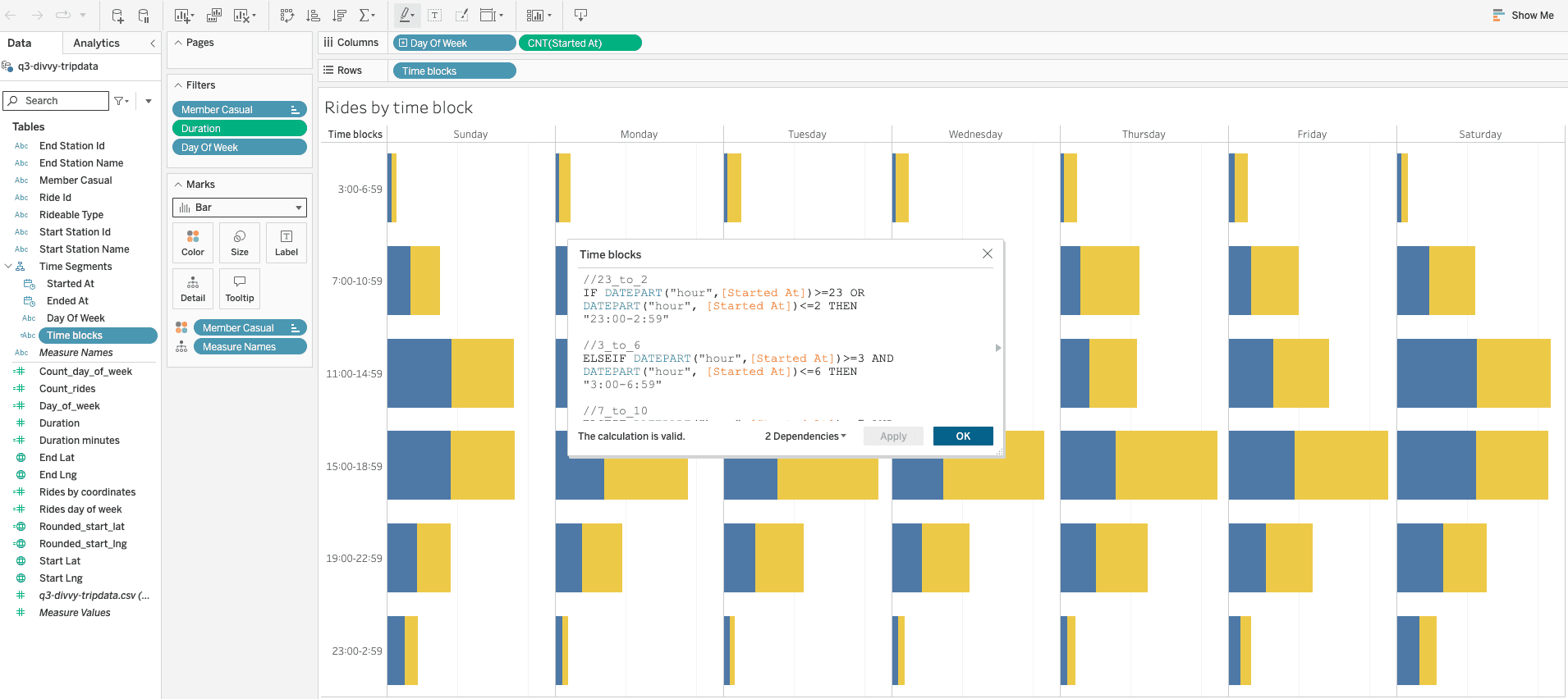Collapse the Data pane with the chevron
Viewport: 1568px width, 699px height.
click(x=153, y=43)
